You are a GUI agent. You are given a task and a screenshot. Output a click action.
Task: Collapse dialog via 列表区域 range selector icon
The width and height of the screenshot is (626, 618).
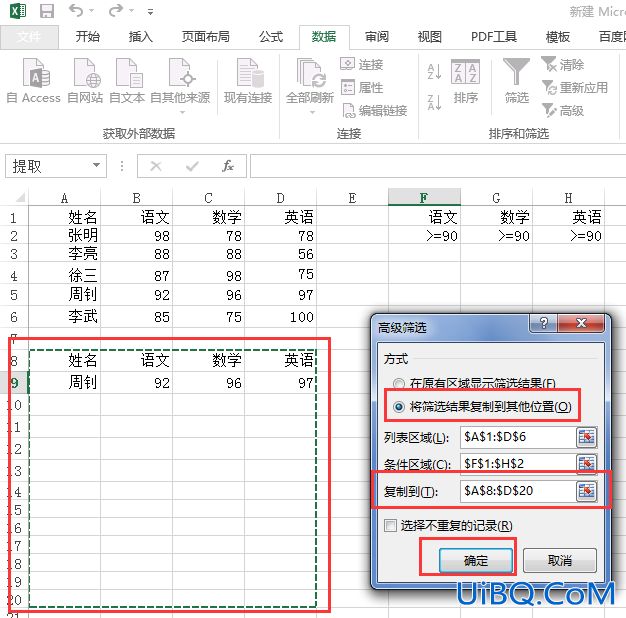pos(586,437)
